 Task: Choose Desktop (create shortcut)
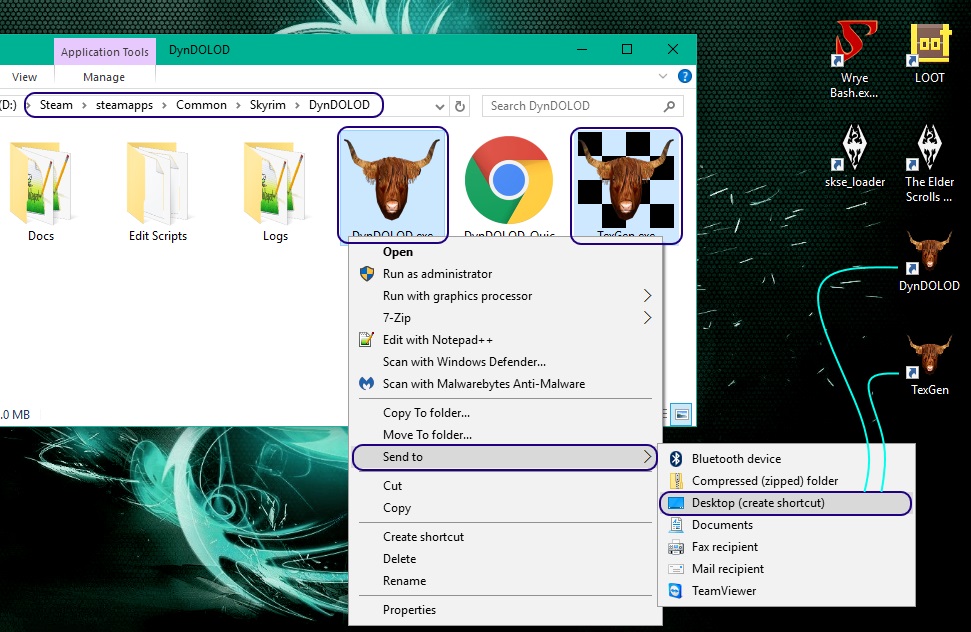pyautogui.click(x=786, y=503)
